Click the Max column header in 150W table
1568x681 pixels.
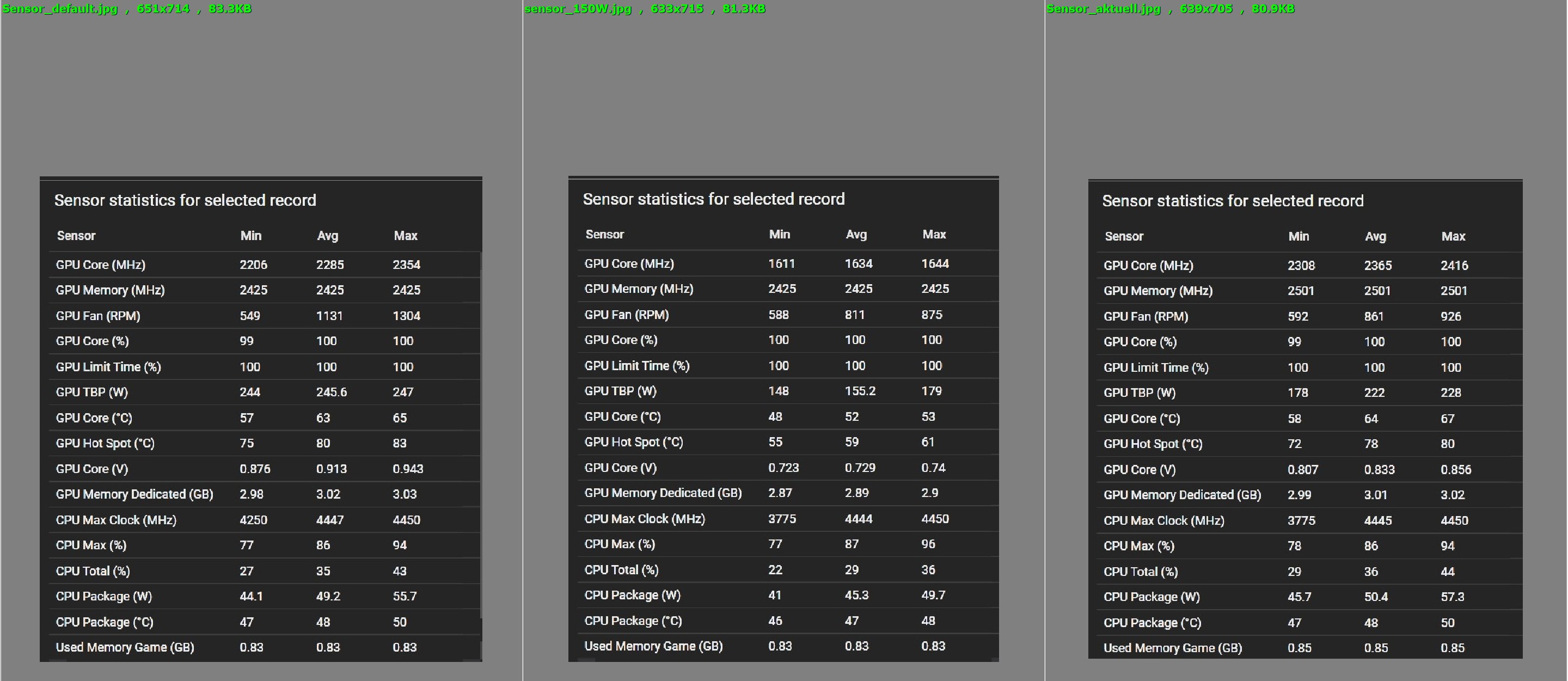[x=934, y=235]
